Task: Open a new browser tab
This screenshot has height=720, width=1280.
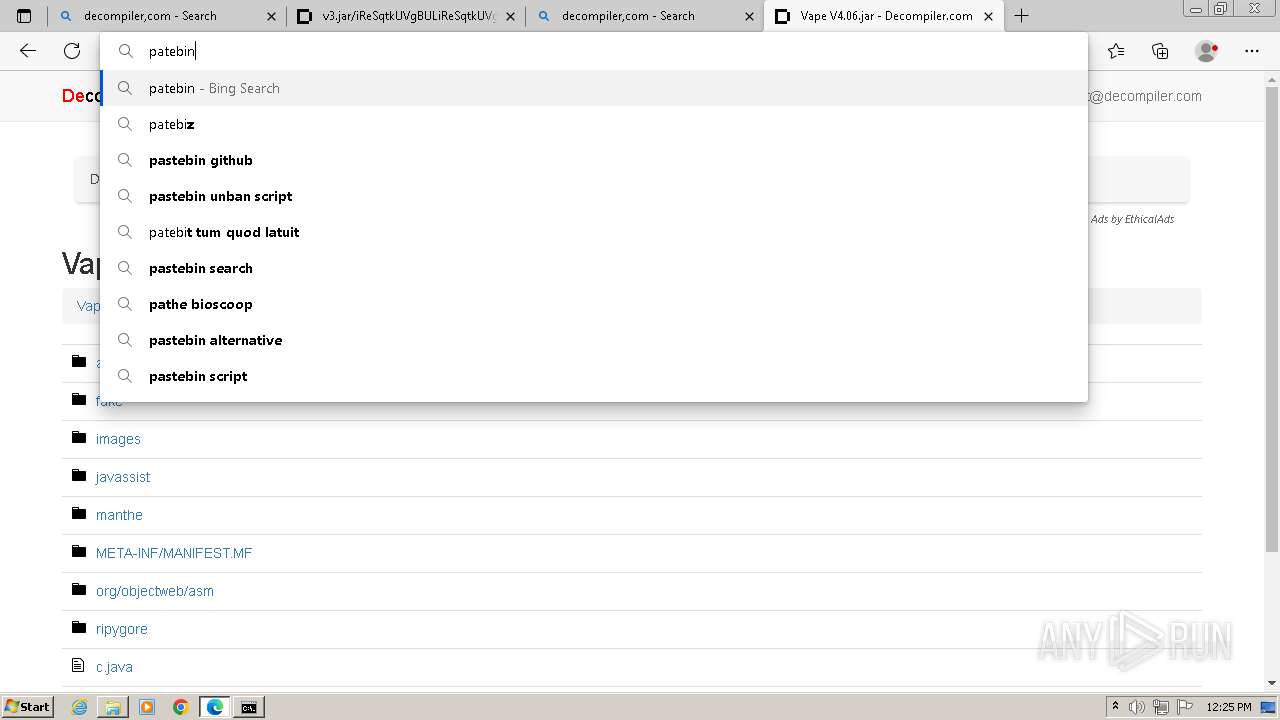Action: pos(1021,16)
